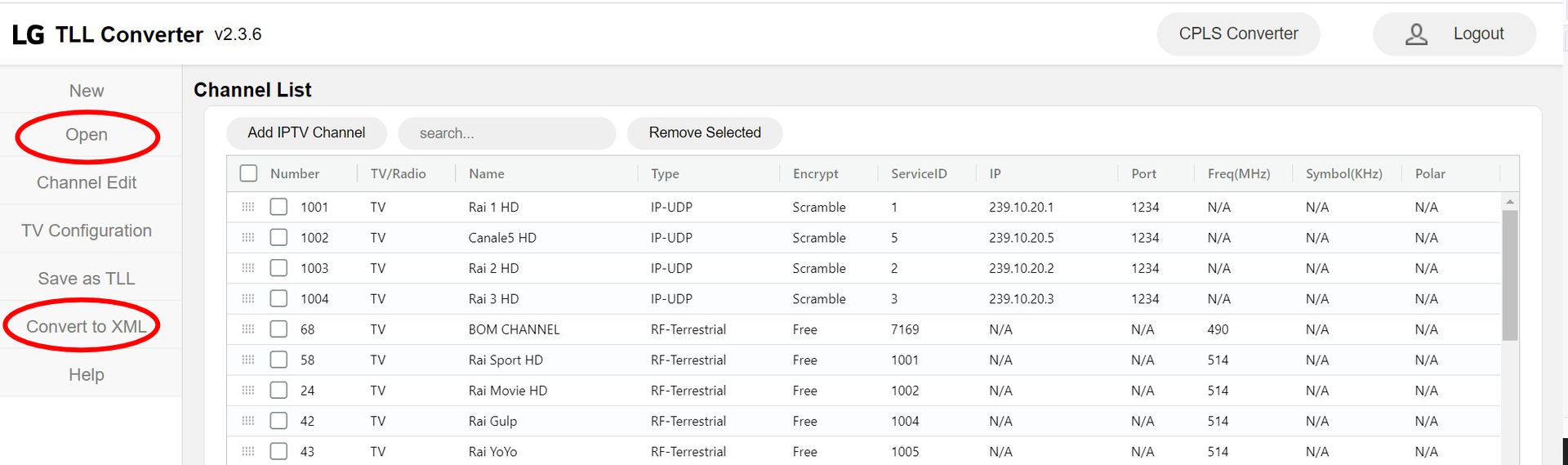This screenshot has width=1568, height=465.
Task: Click the drag handle next to BOM CHANNEL
Action: (248, 329)
